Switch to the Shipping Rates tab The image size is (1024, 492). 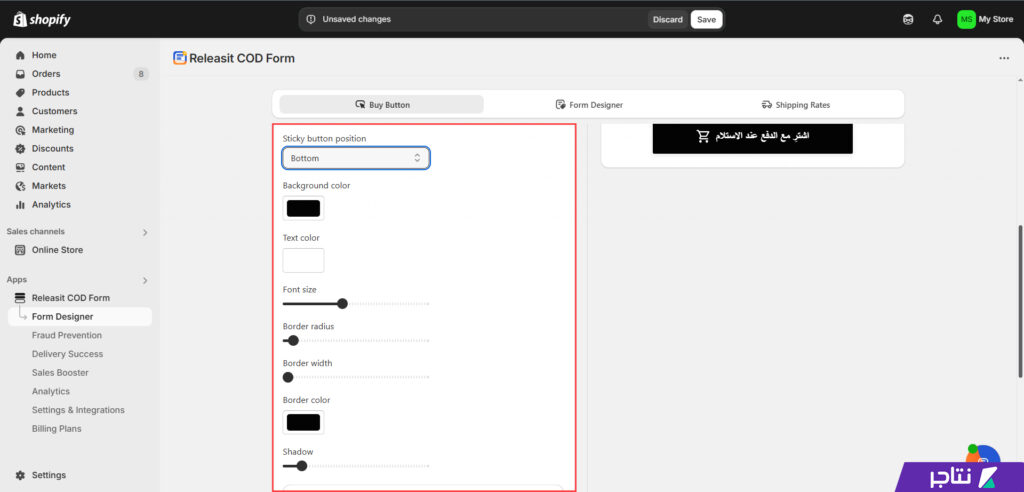(795, 105)
